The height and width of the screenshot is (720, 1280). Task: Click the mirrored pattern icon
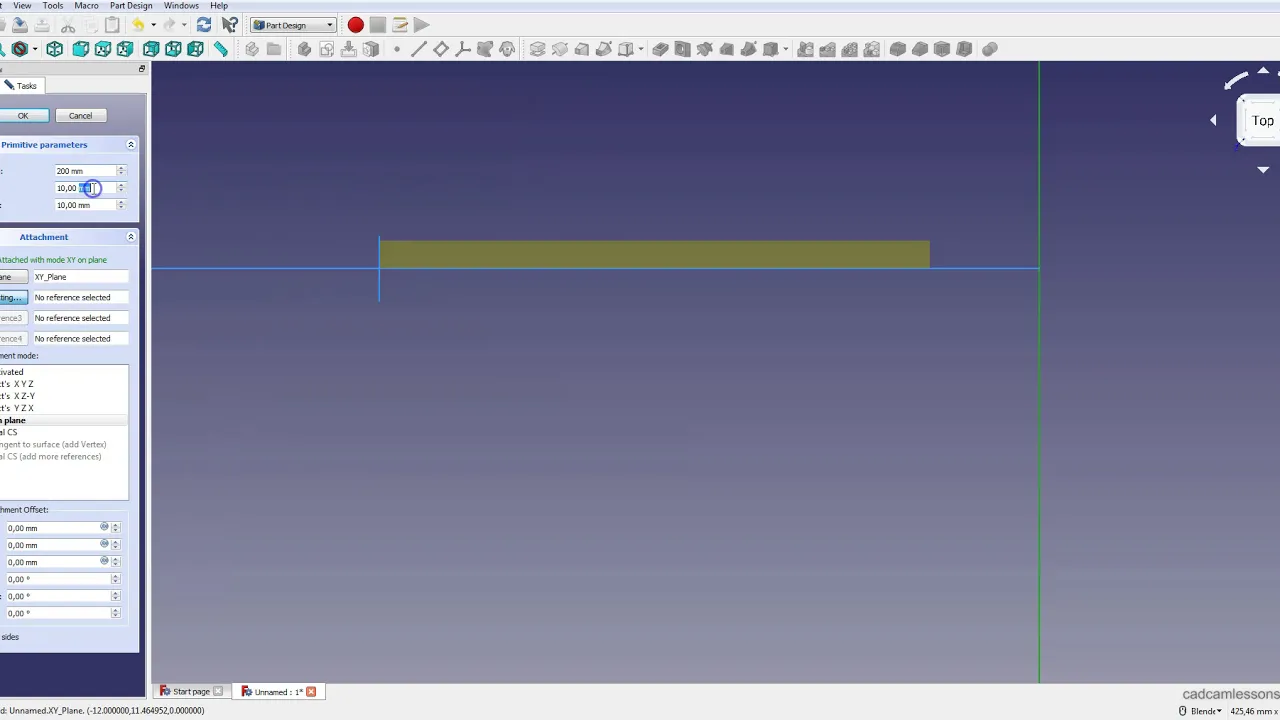click(x=806, y=49)
